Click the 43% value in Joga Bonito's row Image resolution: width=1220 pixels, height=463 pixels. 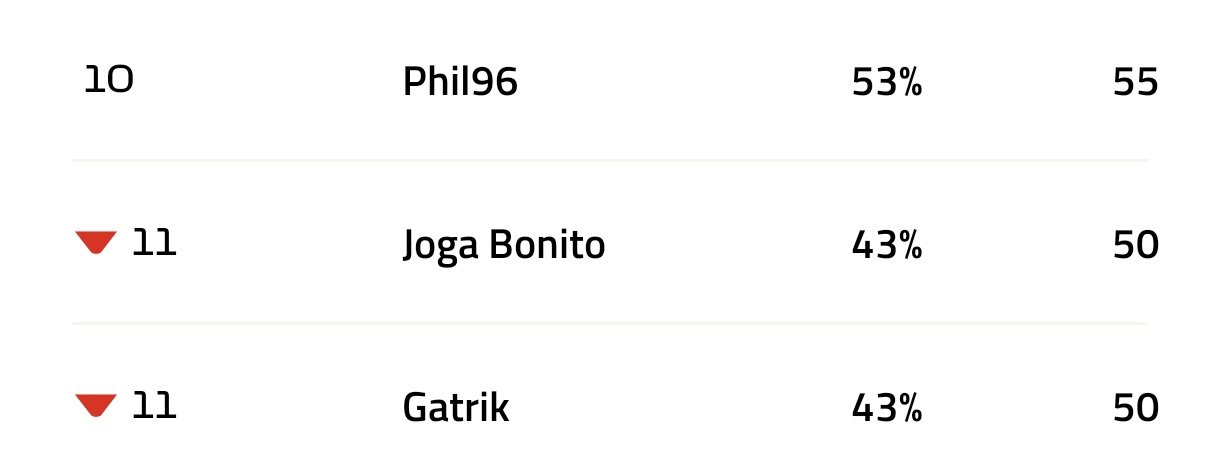tap(886, 245)
